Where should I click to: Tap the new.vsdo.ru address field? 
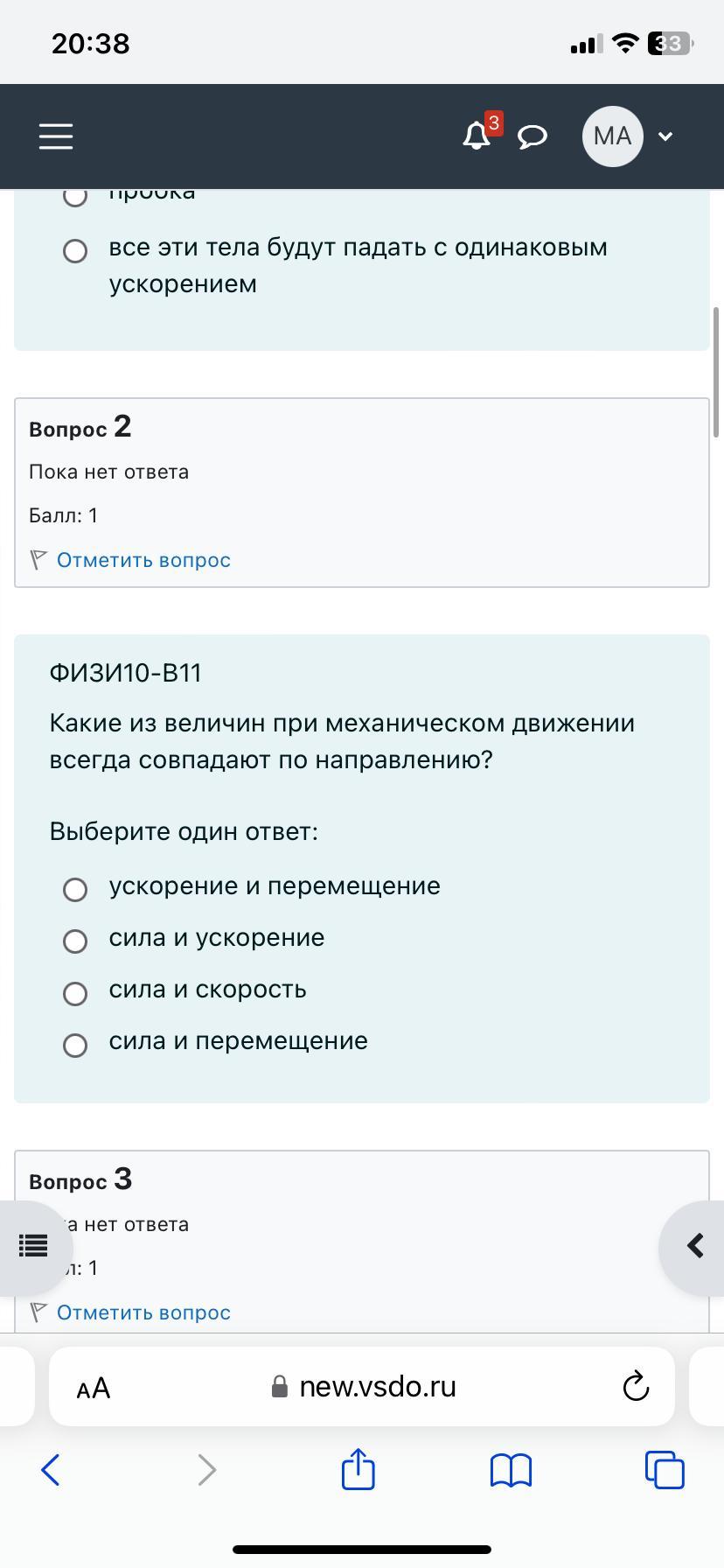[x=364, y=1387]
